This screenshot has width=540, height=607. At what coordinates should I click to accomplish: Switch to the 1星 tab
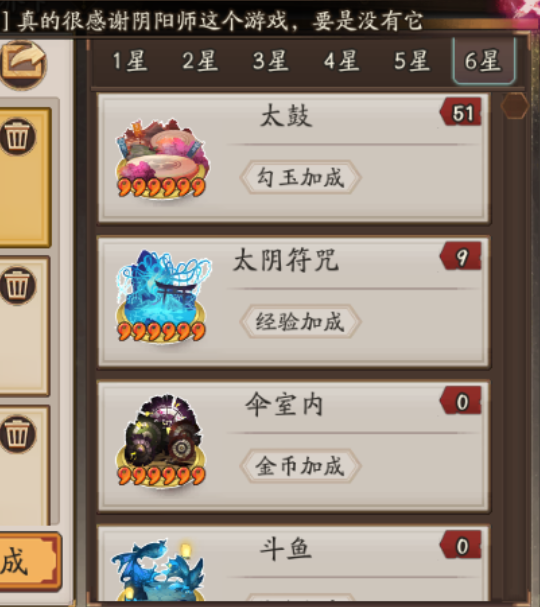[130, 61]
